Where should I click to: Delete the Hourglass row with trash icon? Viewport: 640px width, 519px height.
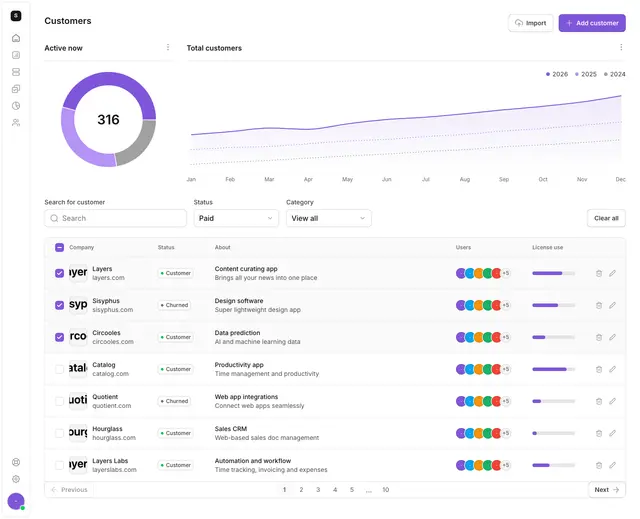[x=599, y=433]
